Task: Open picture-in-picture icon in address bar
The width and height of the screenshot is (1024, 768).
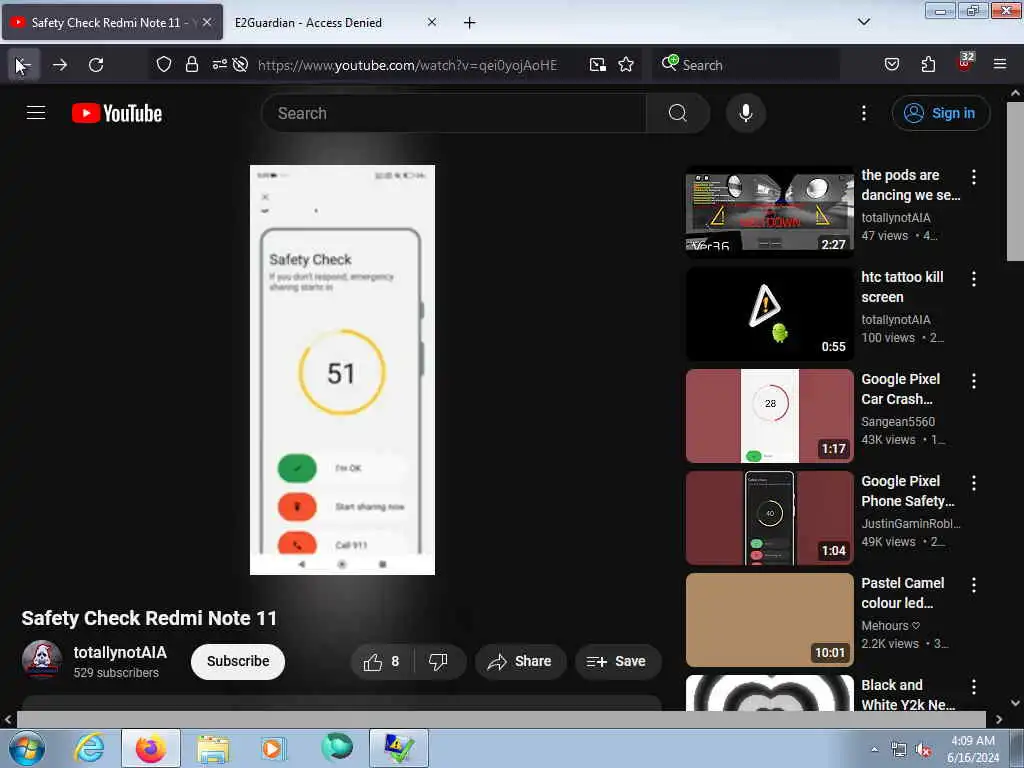Action: tap(598, 65)
